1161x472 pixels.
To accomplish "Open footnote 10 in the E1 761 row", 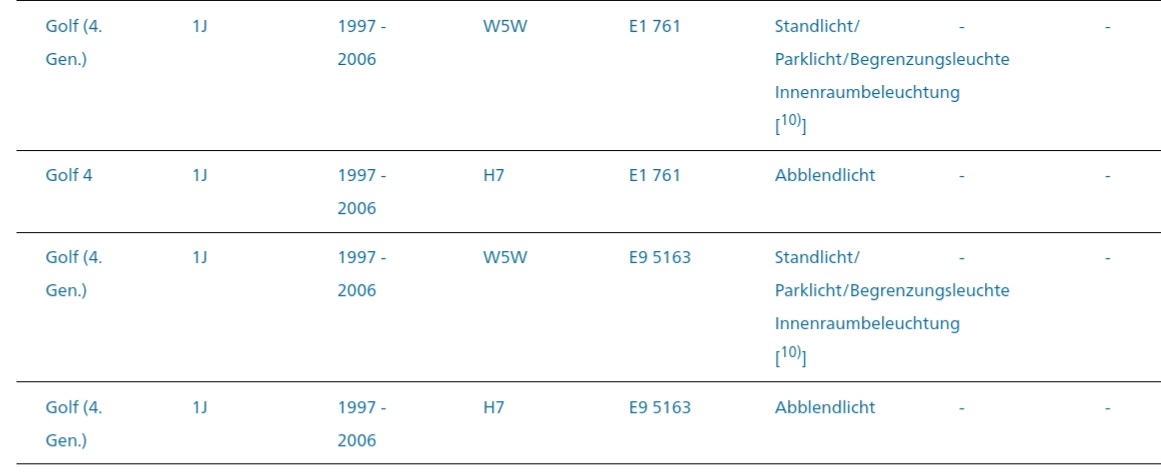I will point(791,126).
